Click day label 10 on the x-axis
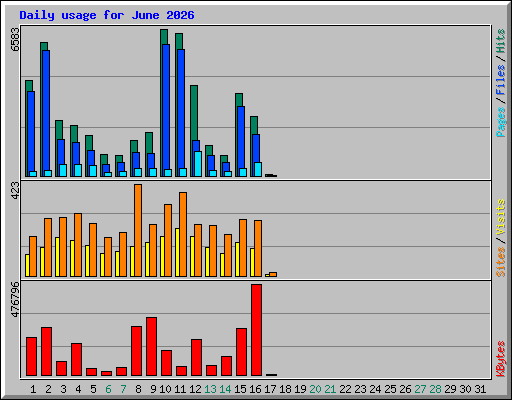Screen dimensions: 512x400 [x=165, y=389]
